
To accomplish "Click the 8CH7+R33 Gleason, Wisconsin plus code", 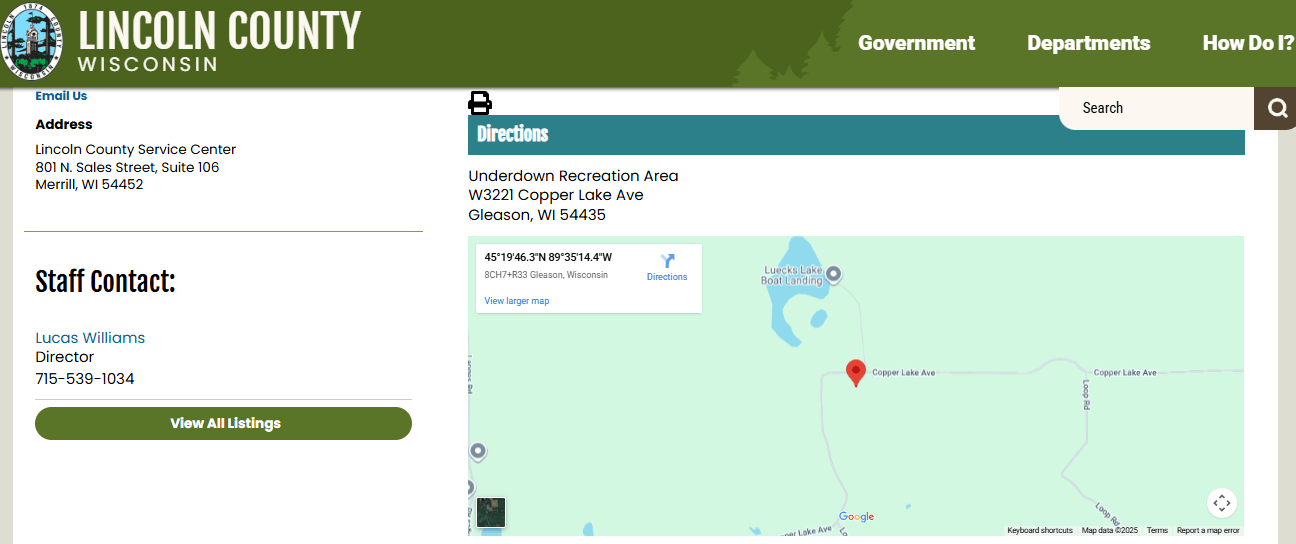I will (546, 275).
